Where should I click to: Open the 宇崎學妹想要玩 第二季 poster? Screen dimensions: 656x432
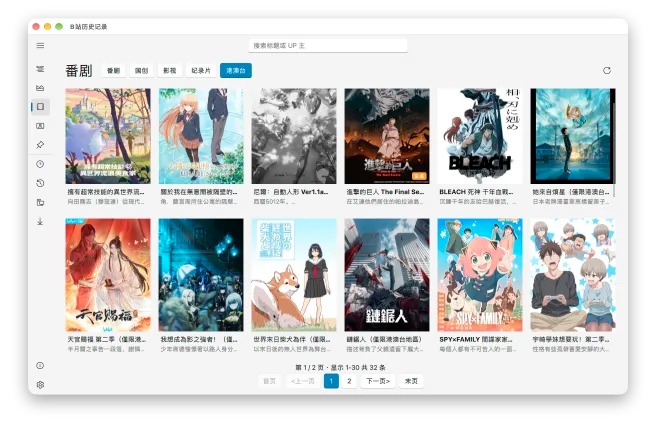coord(573,275)
